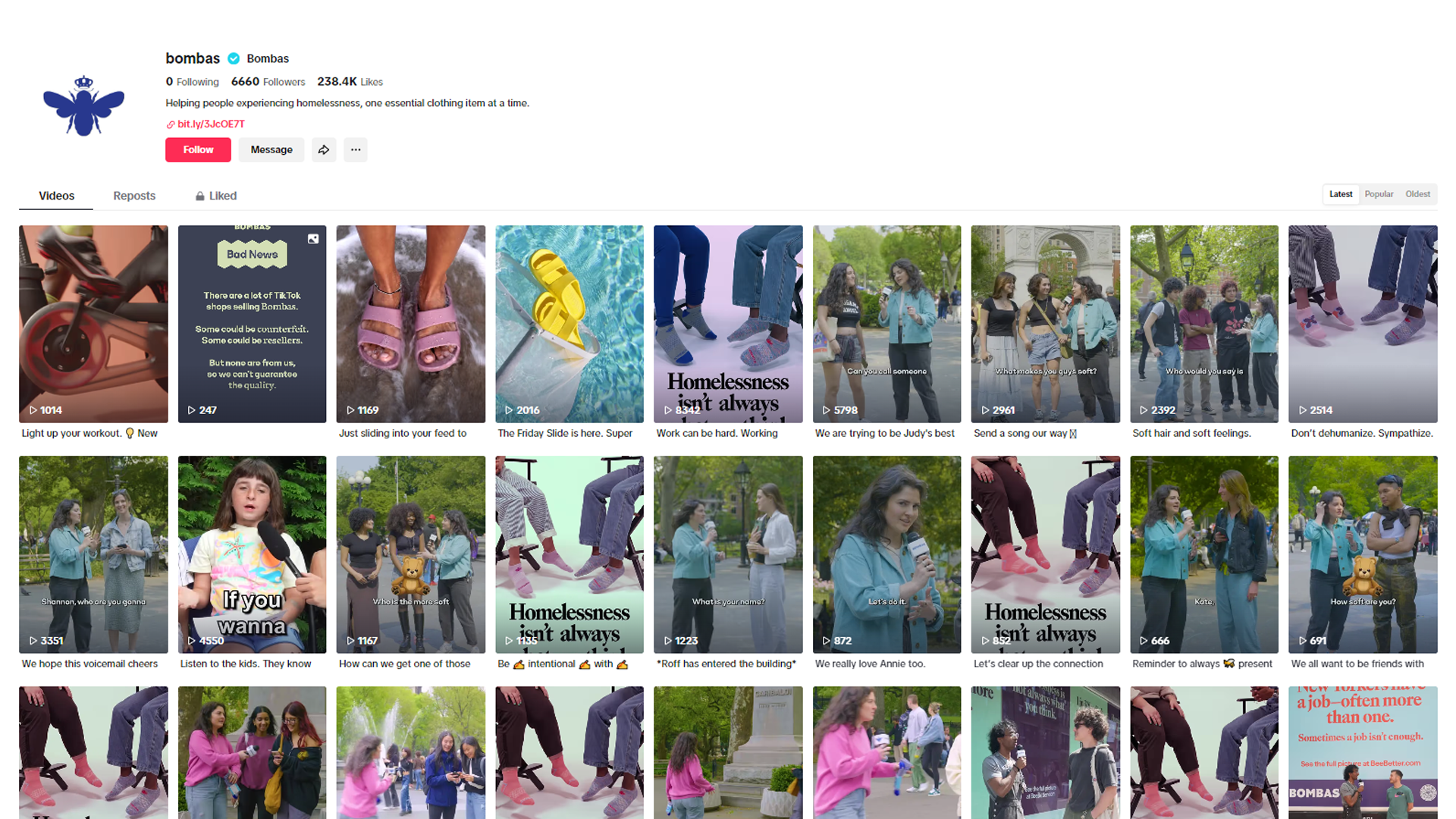The width and height of the screenshot is (1456, 819).
Task: Open the 'Shannon, who are you gonna' video
Action: point(93,554)
